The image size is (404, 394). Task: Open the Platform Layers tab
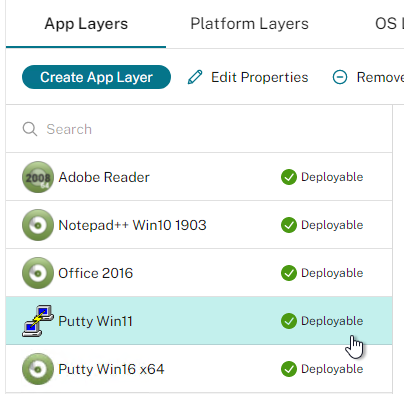(x=249, y=24)
